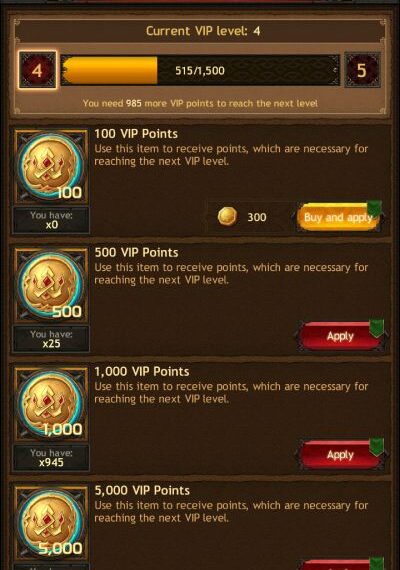
Task: Select the VIP level 5 badge
Action: coord(362,70)
